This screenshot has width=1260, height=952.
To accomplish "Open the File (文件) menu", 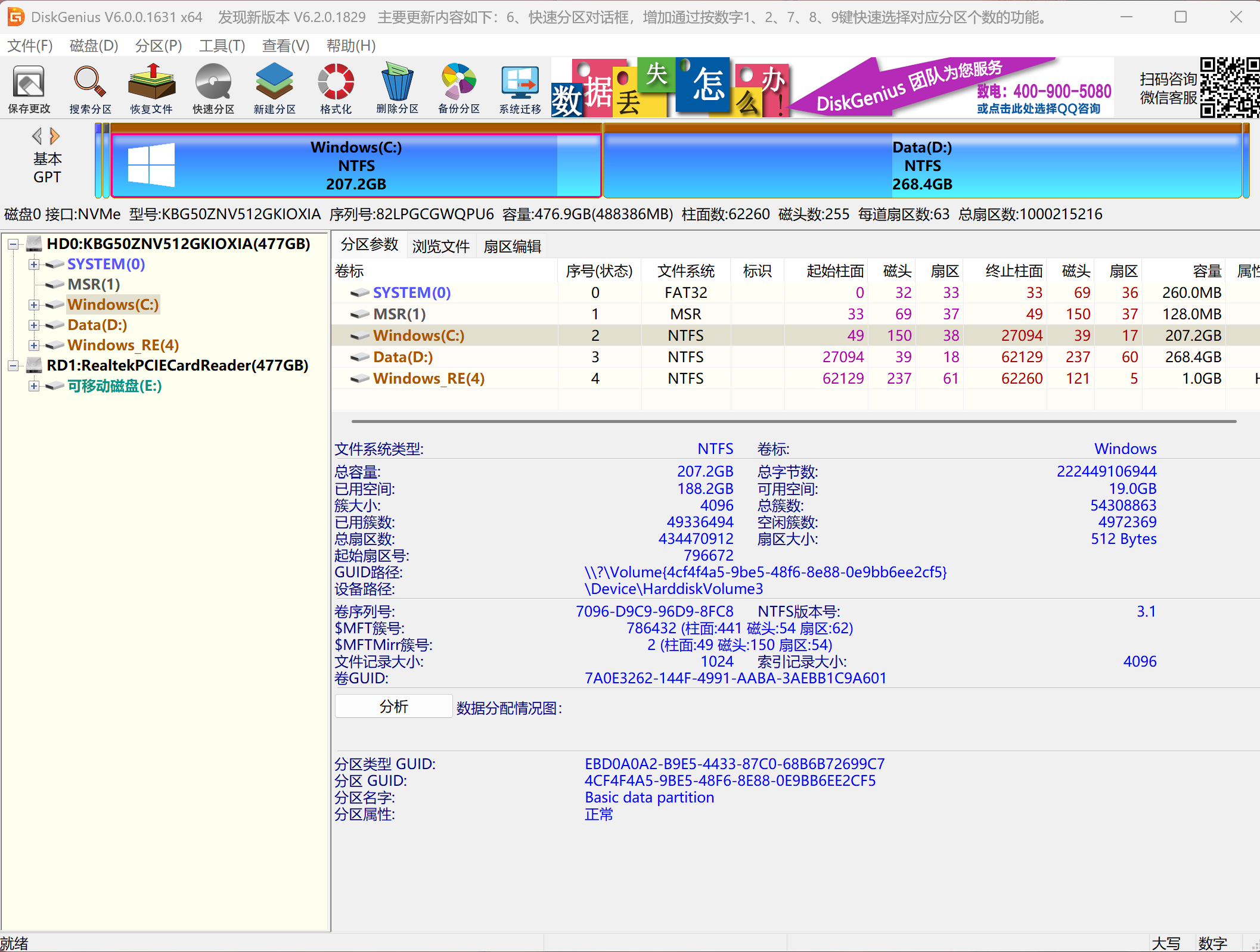I will pyautogui.click(x=30, y=46).
